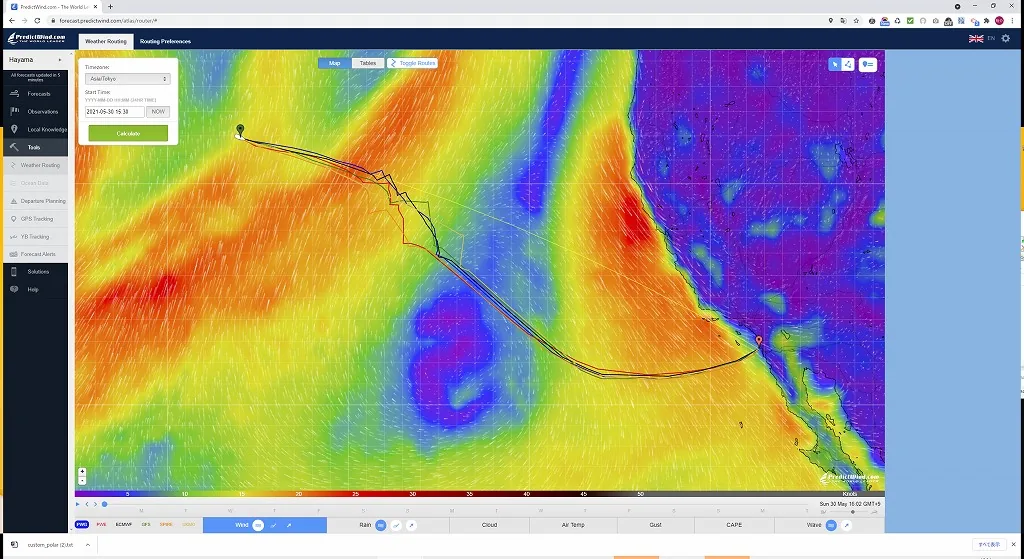Open Observations from the sidebar

(x=35, y=112)
